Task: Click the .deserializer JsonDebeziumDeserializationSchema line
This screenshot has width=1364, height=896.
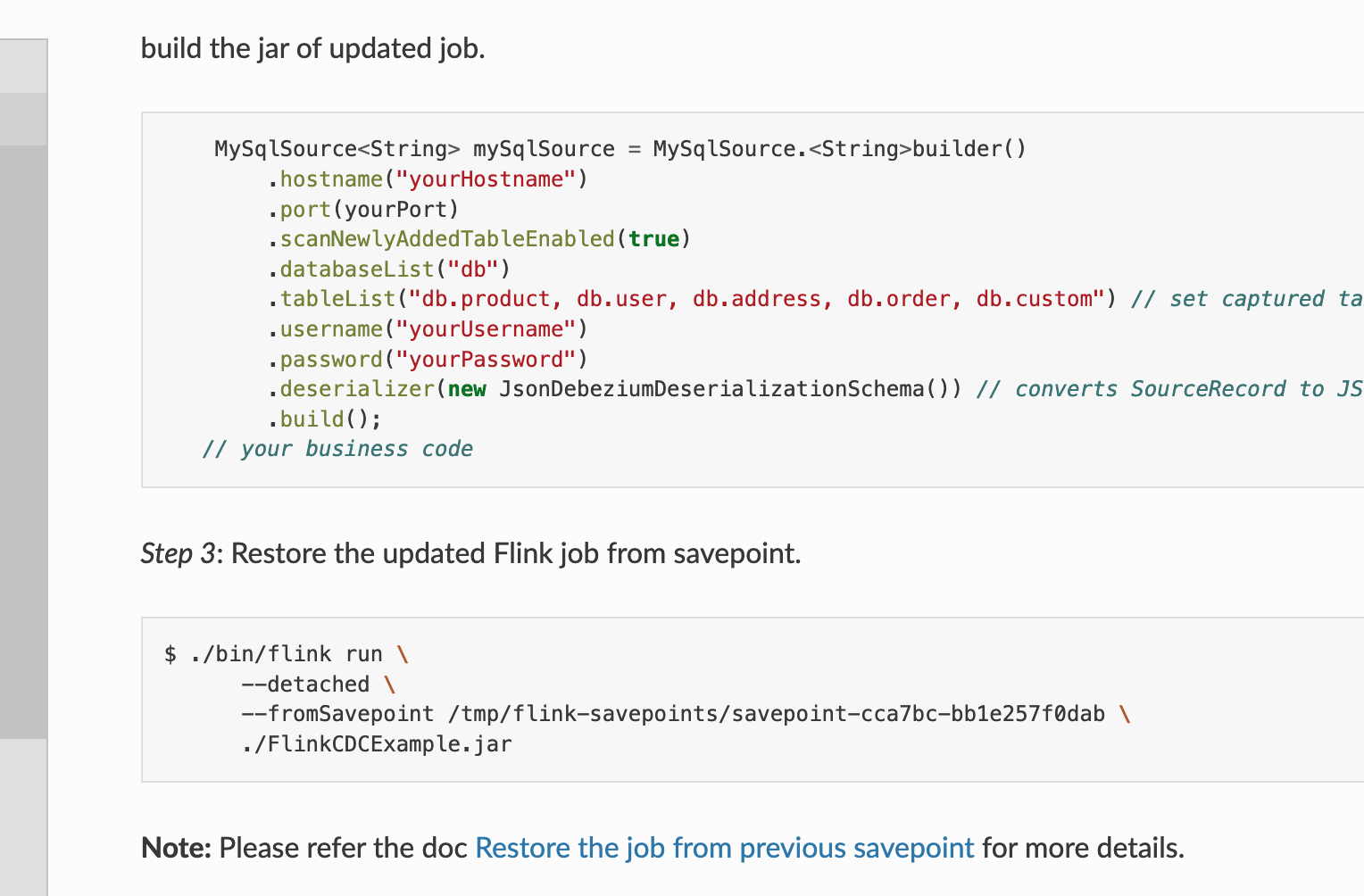Action: tap(814, 389)
